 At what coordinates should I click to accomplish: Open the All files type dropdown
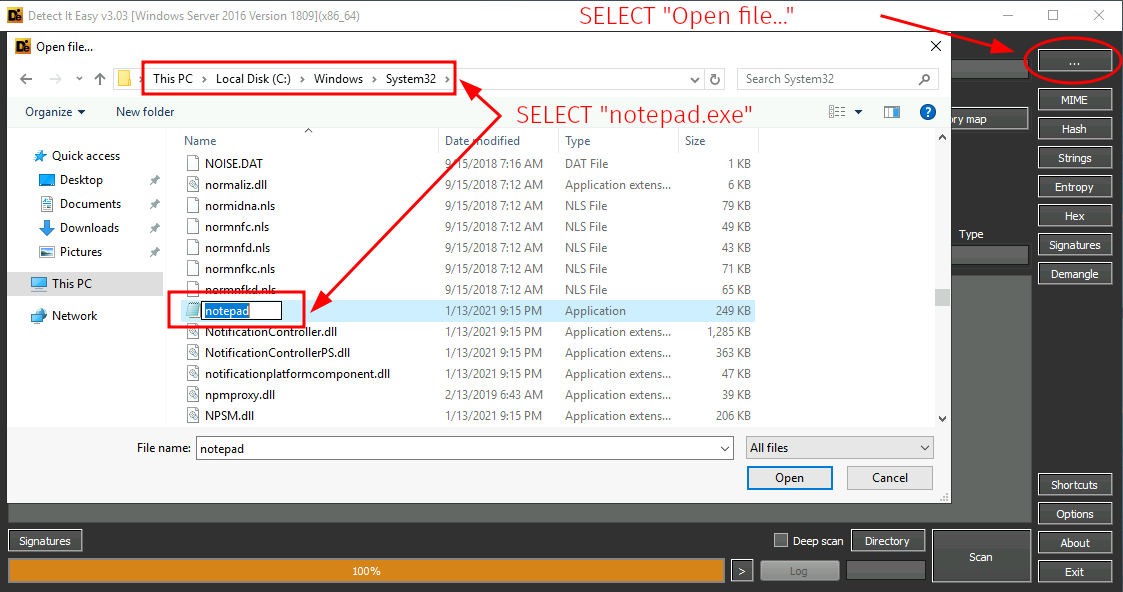coord(839,448)
